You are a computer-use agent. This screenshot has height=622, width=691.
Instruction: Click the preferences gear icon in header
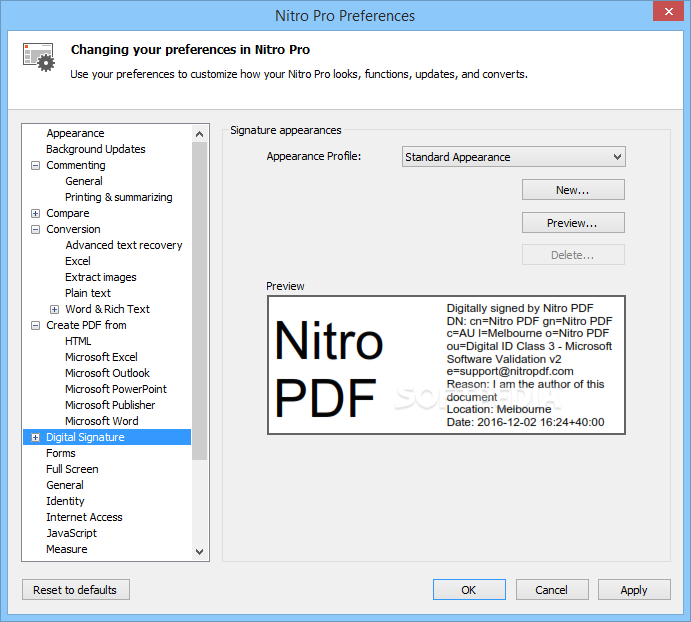(39, 57)
